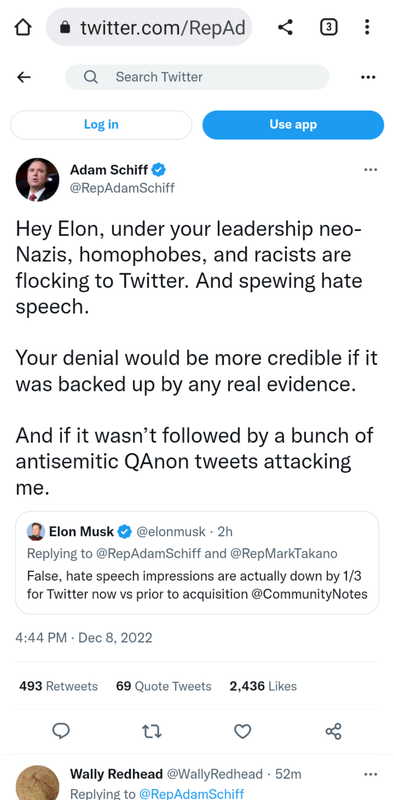Tap the browser home icon
Viewport: 394px width, 800px height.
[22, 28]
